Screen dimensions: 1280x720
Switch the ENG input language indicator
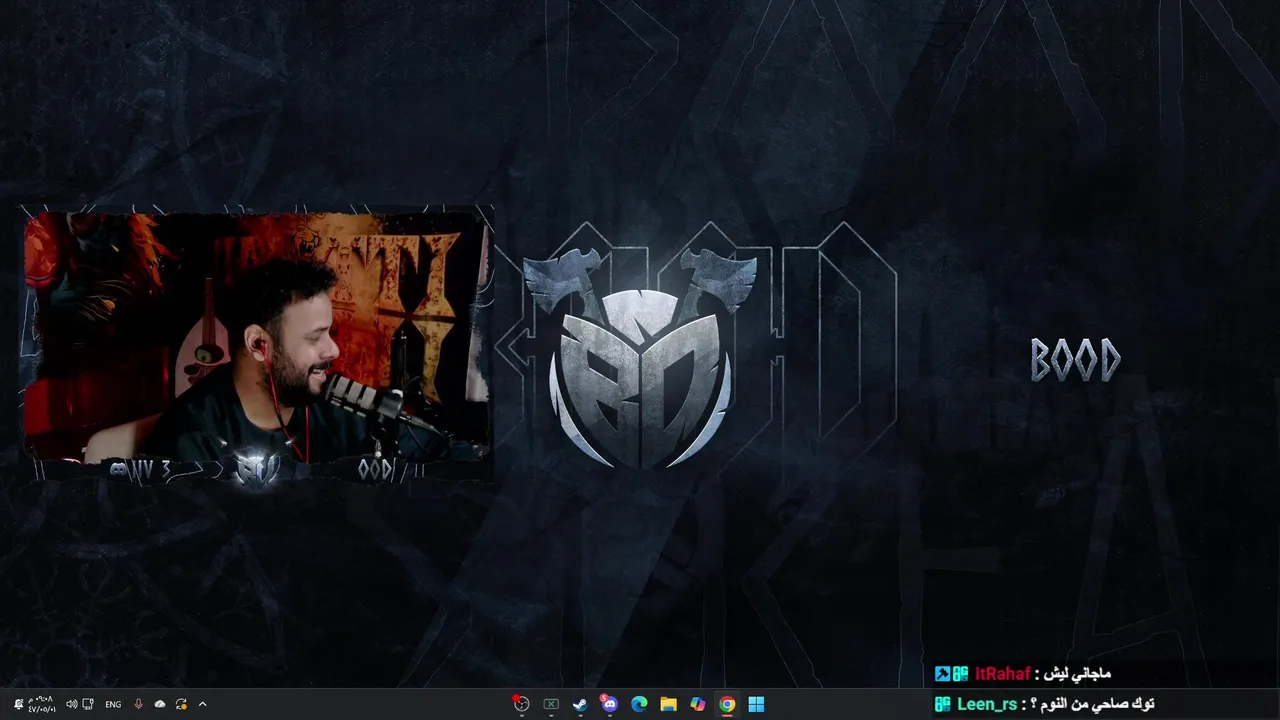[113, 704]
